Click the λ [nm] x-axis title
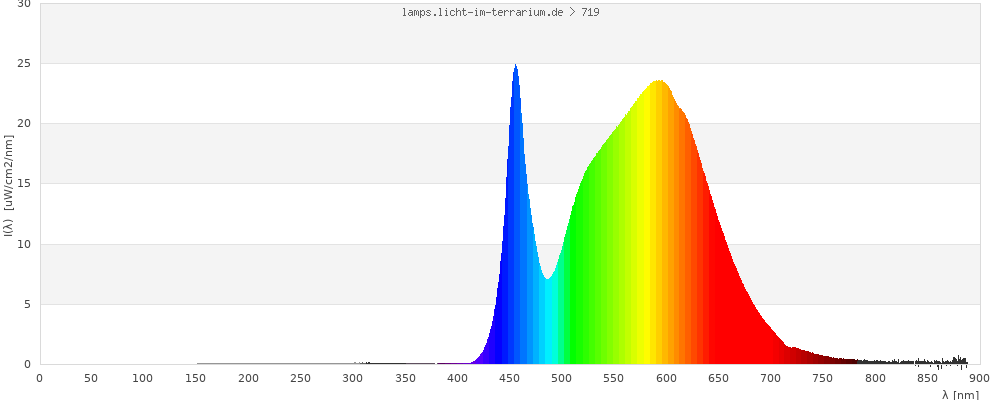This screenshot has height=400, width=1000. click(960, 395)
